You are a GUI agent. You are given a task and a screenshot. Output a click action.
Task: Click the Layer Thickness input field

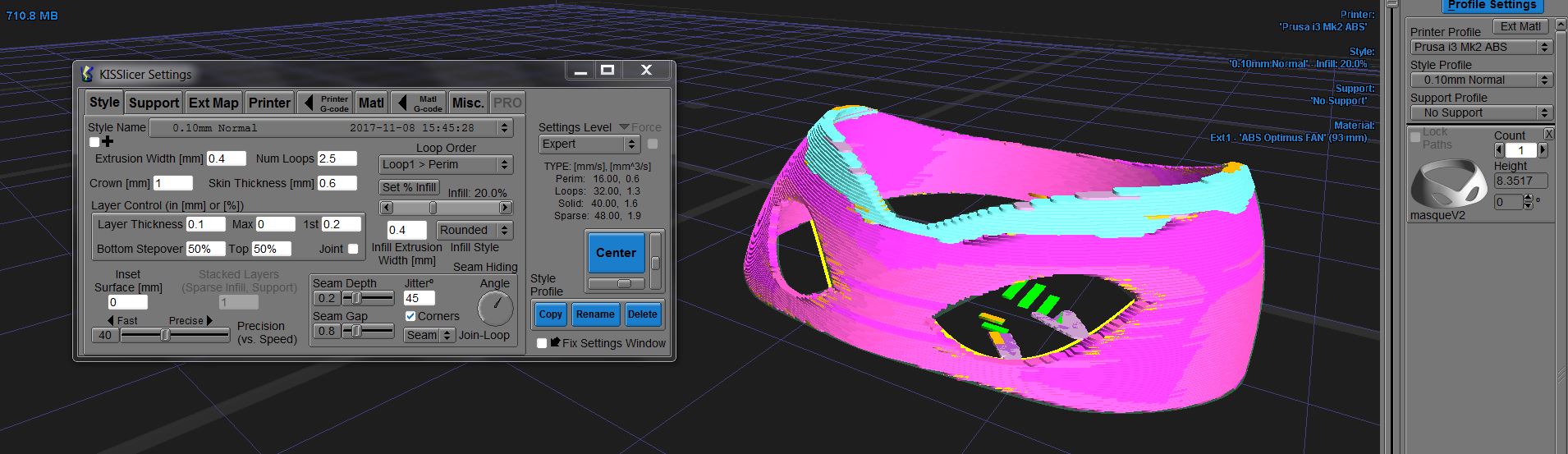(205, 224)
